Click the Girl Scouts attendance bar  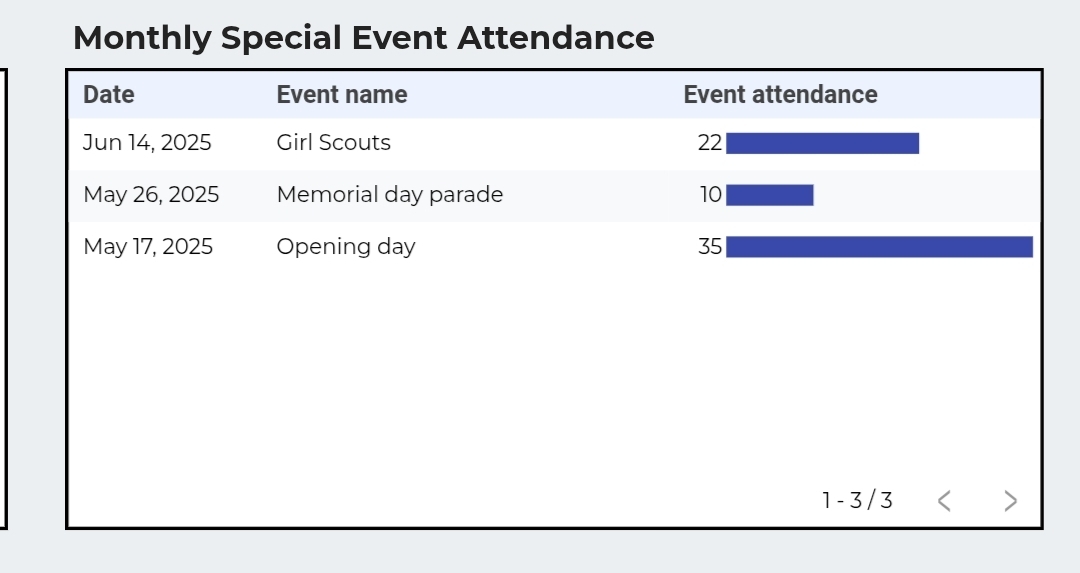pyautogui.click(x=822, y=143)
